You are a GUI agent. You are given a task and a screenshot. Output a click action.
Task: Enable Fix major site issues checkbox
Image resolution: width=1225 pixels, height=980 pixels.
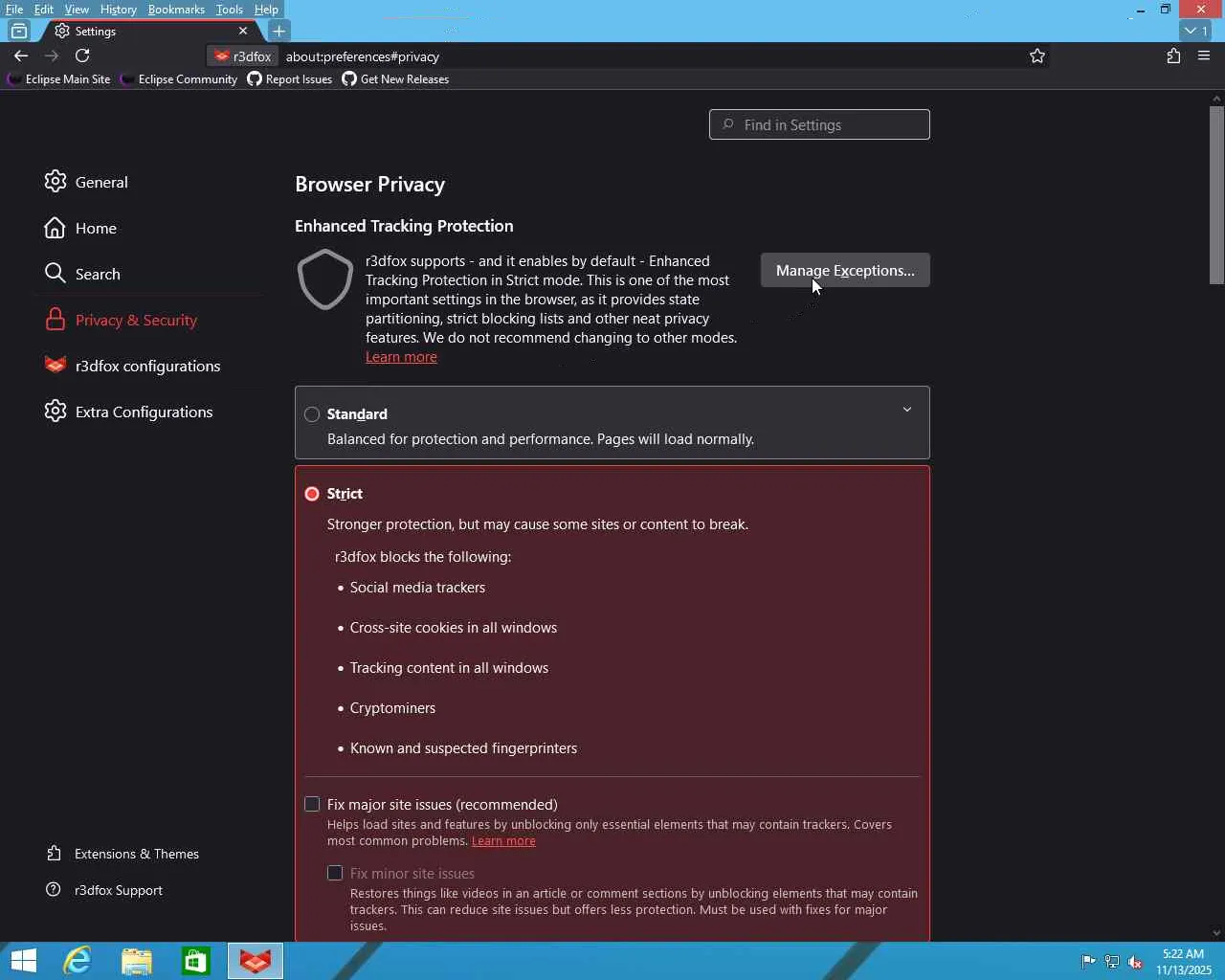[312, 804]
